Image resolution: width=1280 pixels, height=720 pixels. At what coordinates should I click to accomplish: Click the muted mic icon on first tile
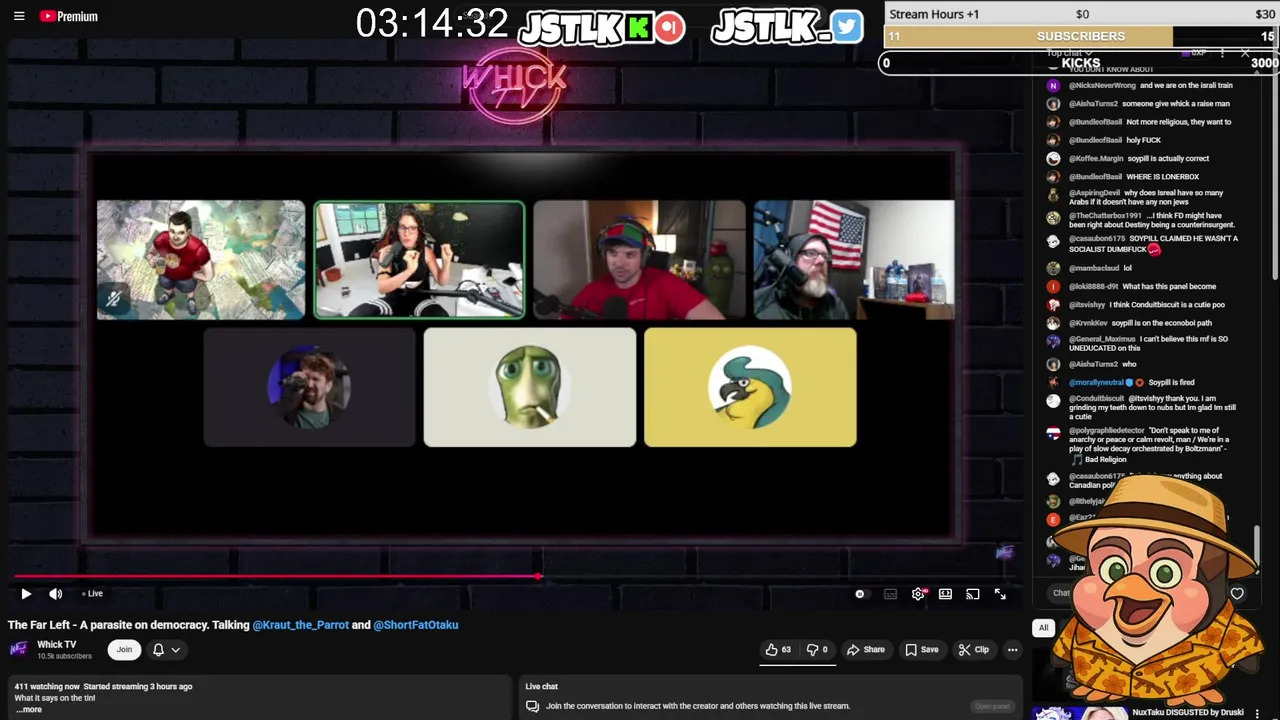pyautogui.click(x=114, y=299)
